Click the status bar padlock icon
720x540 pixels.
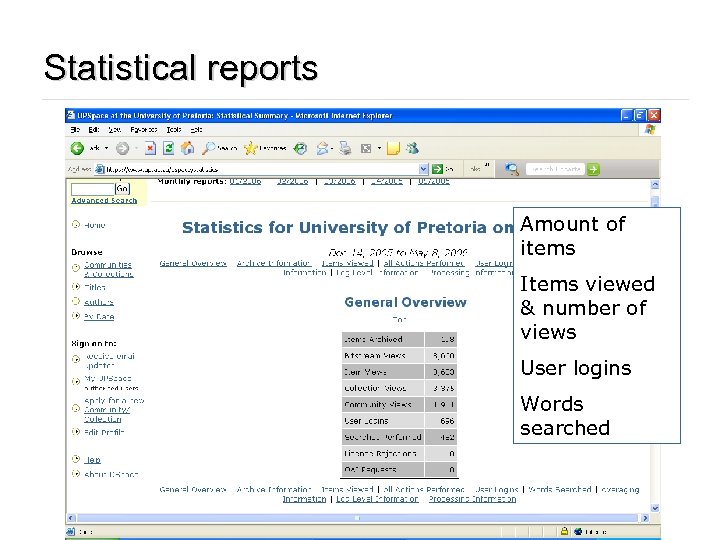pos(564,531)
